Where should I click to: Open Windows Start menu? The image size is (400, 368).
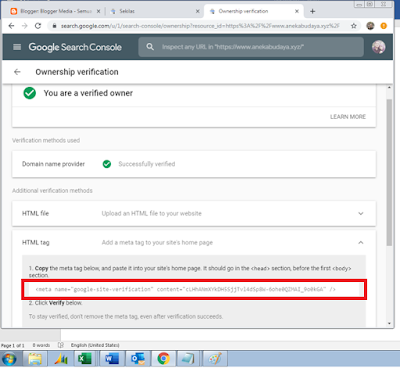[9, 359]
